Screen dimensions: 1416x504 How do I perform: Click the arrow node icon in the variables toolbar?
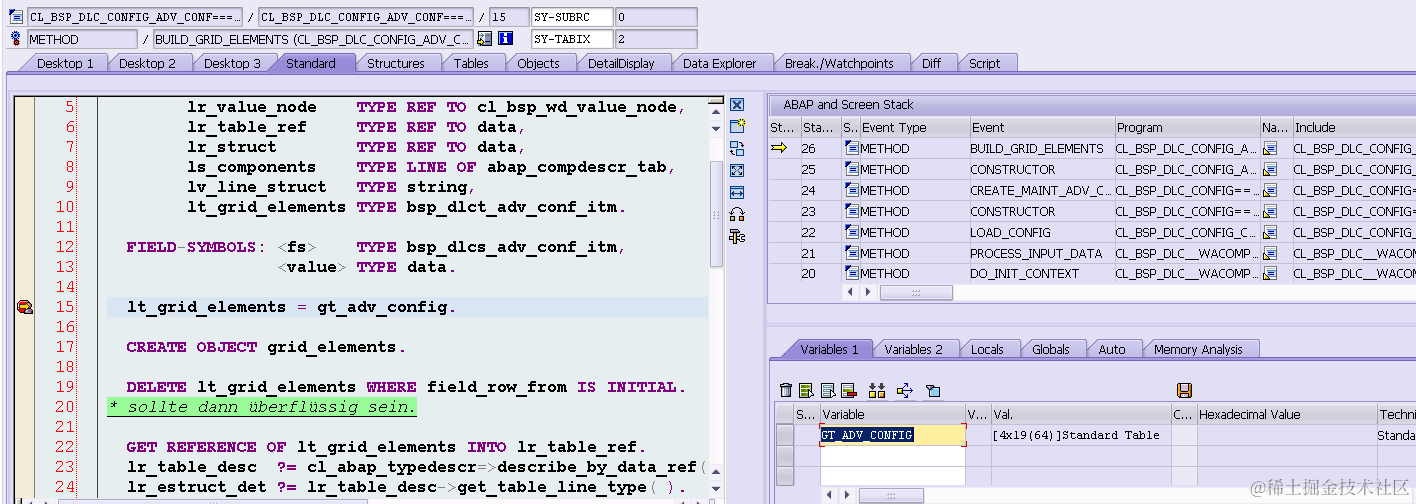(x=905, y=390)
